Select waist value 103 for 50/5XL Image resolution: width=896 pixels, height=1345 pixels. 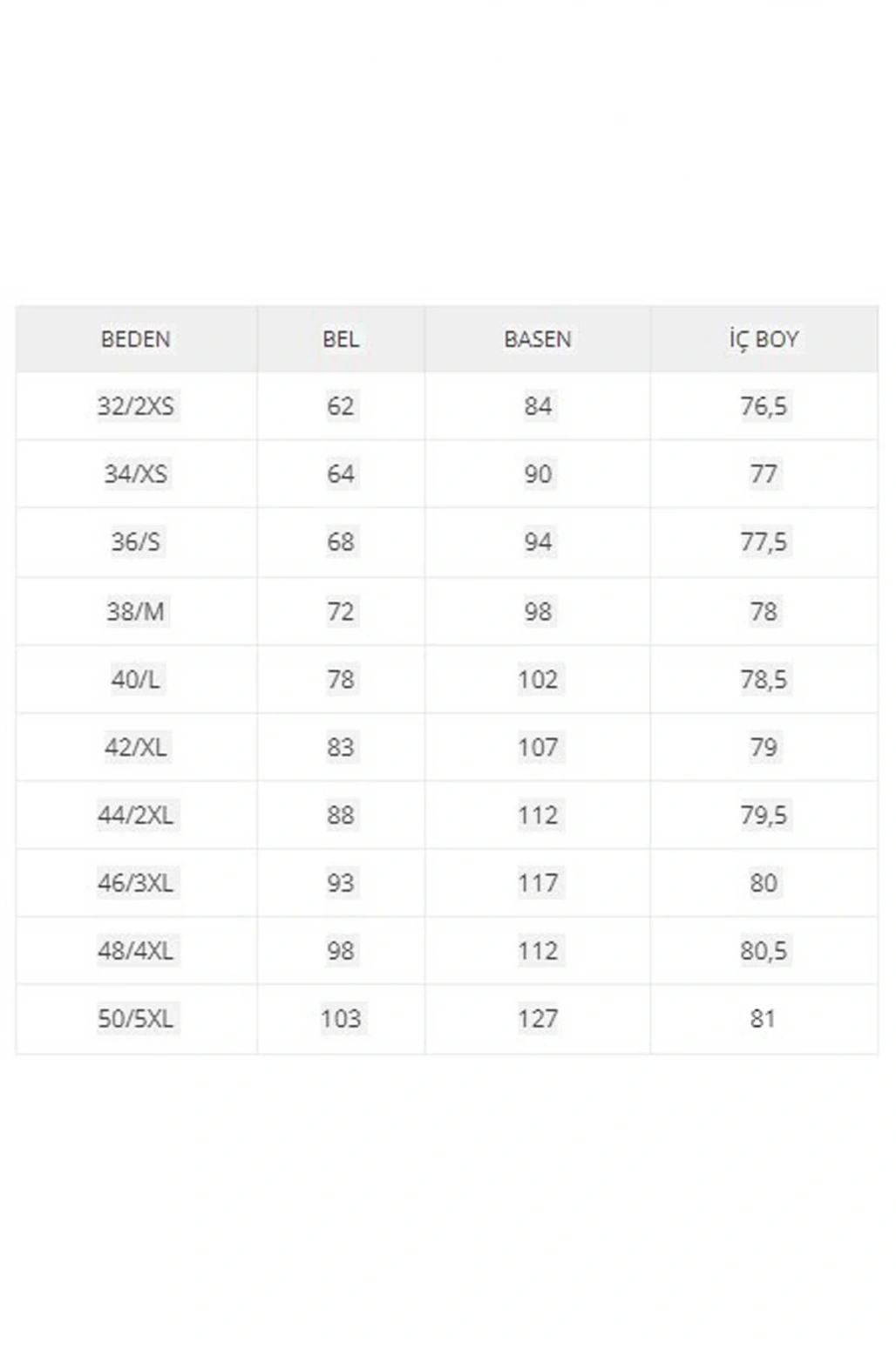click(341, 1019)
